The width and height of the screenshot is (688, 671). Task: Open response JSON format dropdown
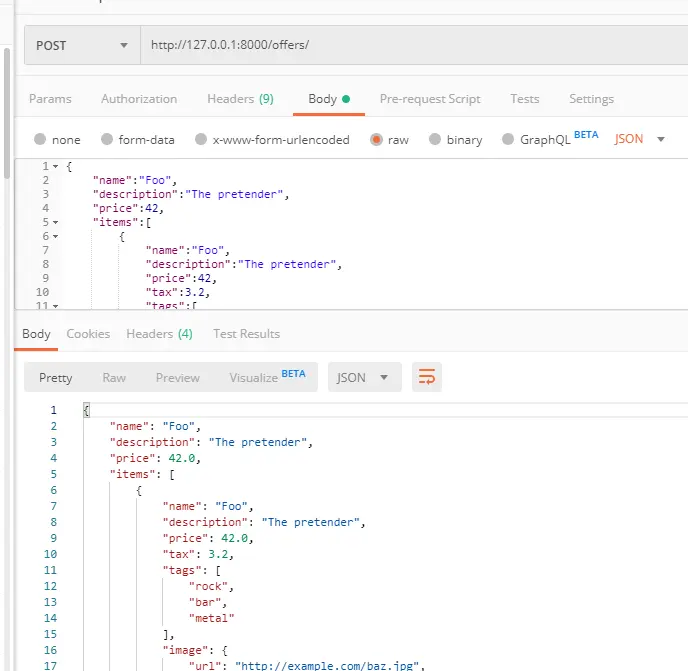click(364, 377)
